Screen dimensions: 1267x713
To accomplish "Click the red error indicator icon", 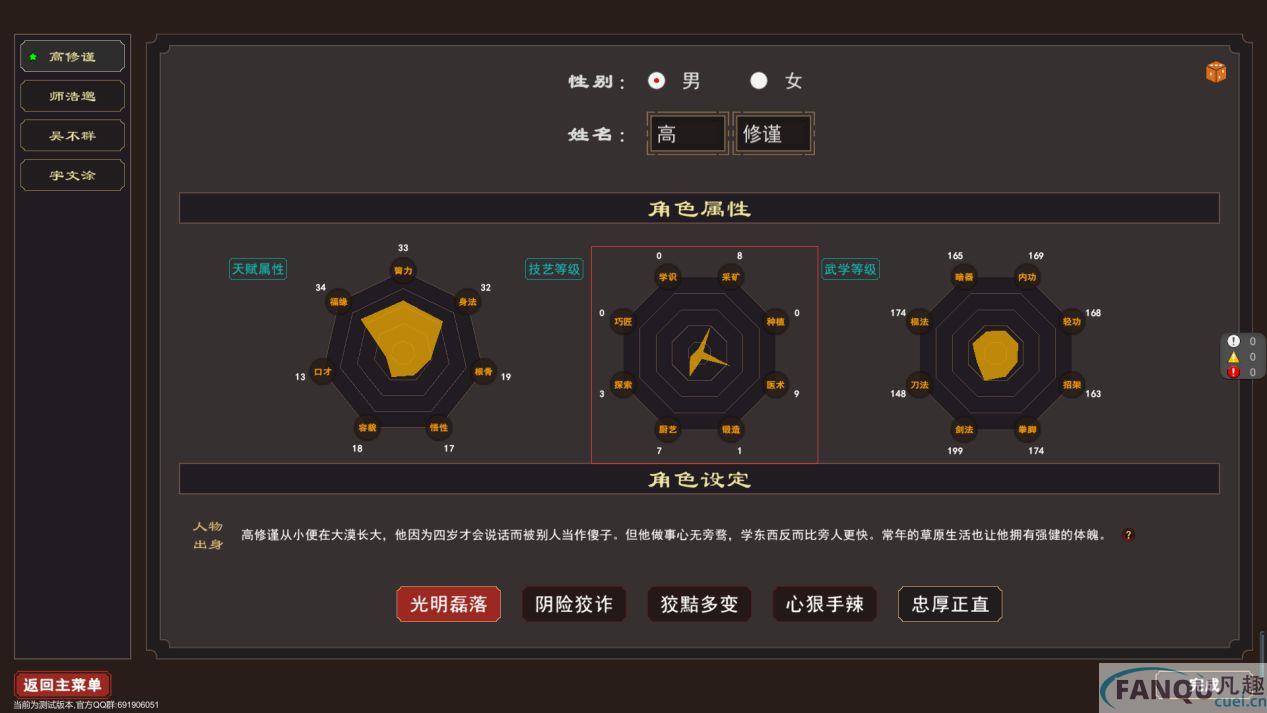I will pyautogui.click(x=1233, y=372).
